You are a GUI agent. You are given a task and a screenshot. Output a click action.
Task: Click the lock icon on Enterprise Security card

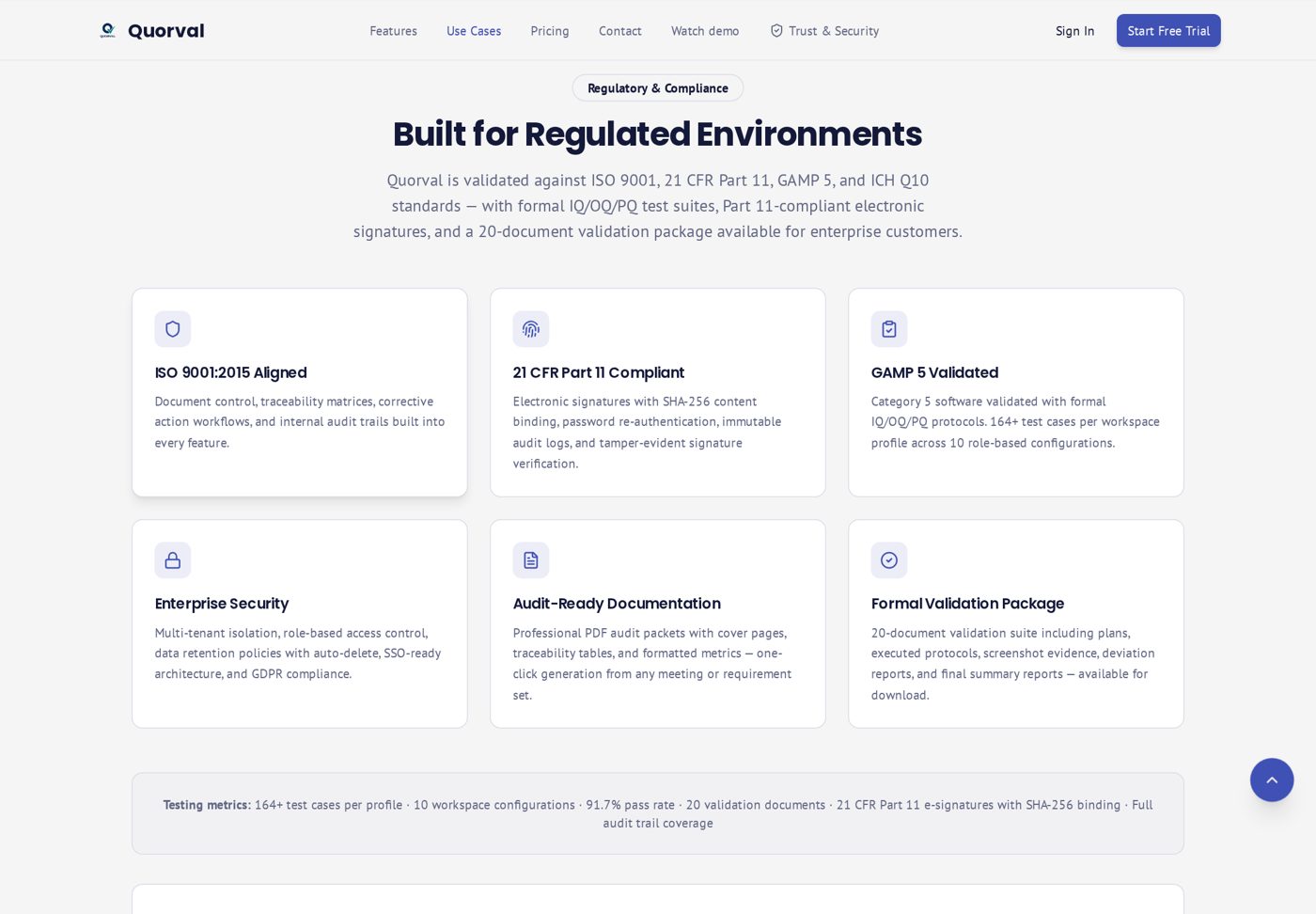(x=173, y=560)
